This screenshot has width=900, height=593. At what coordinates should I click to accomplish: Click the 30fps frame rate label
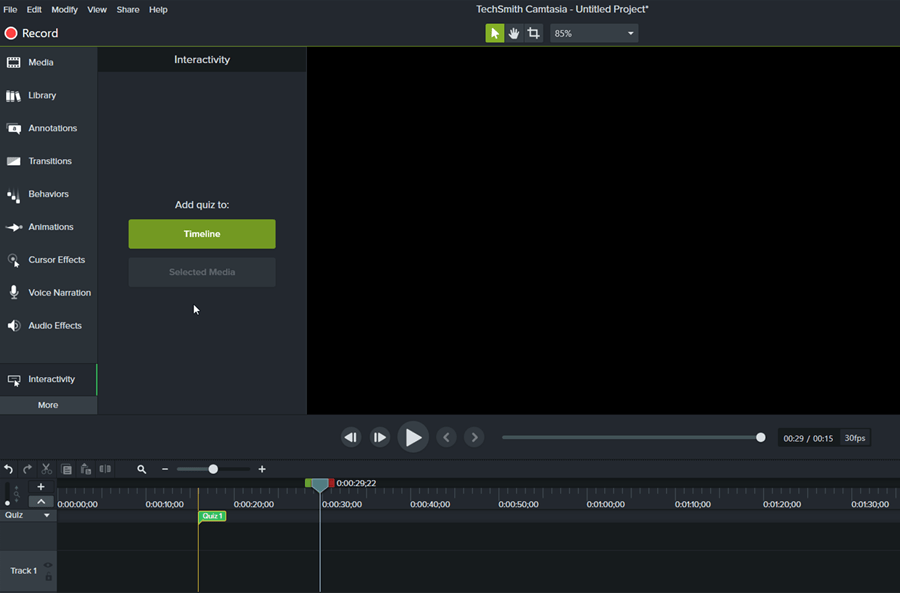[855, 438]
